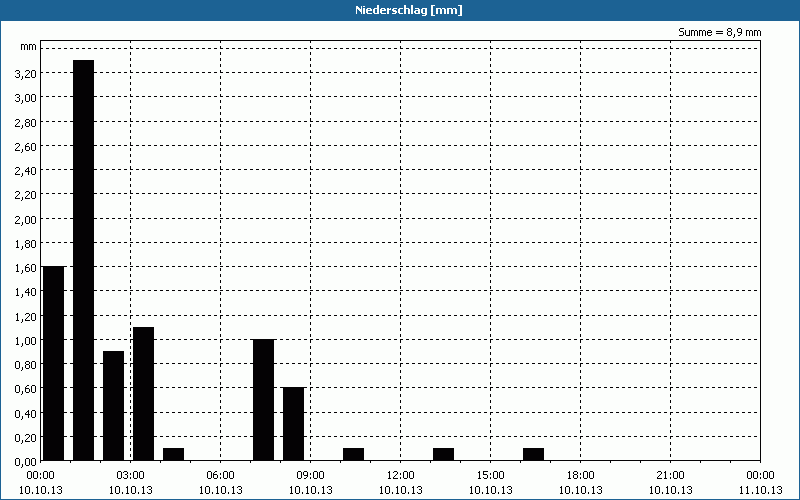Click the 0,20 y-axis label
This screenshot has width=800, height=500.
26,437
